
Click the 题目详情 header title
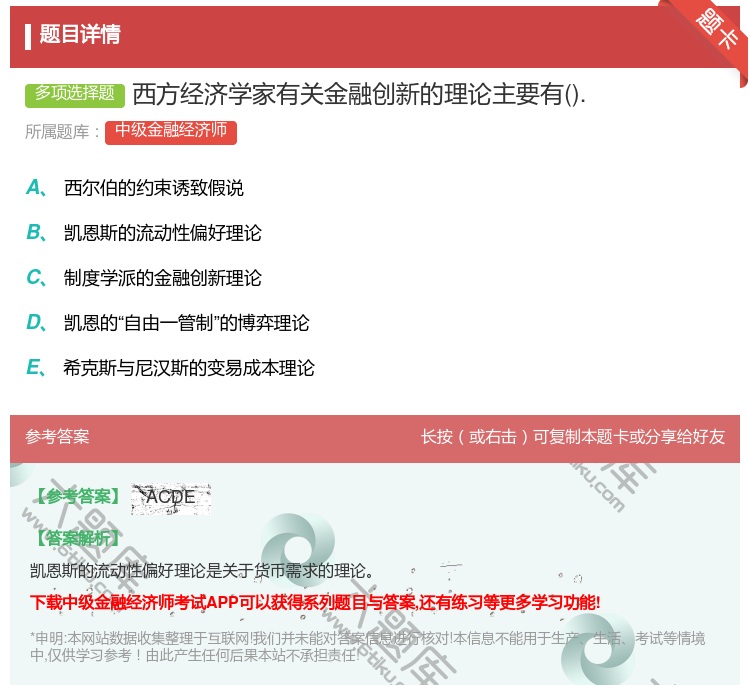(80, 34)
